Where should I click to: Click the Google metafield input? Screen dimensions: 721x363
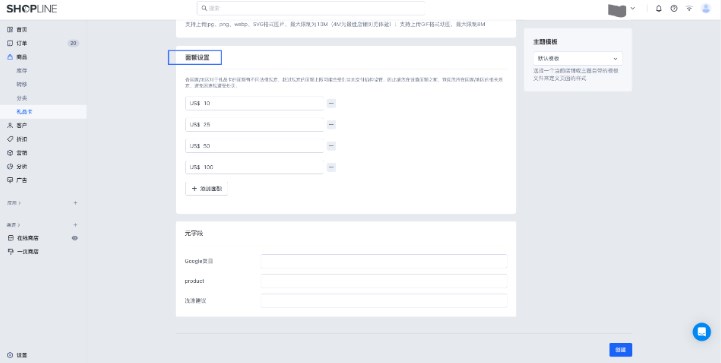point(383,261)
